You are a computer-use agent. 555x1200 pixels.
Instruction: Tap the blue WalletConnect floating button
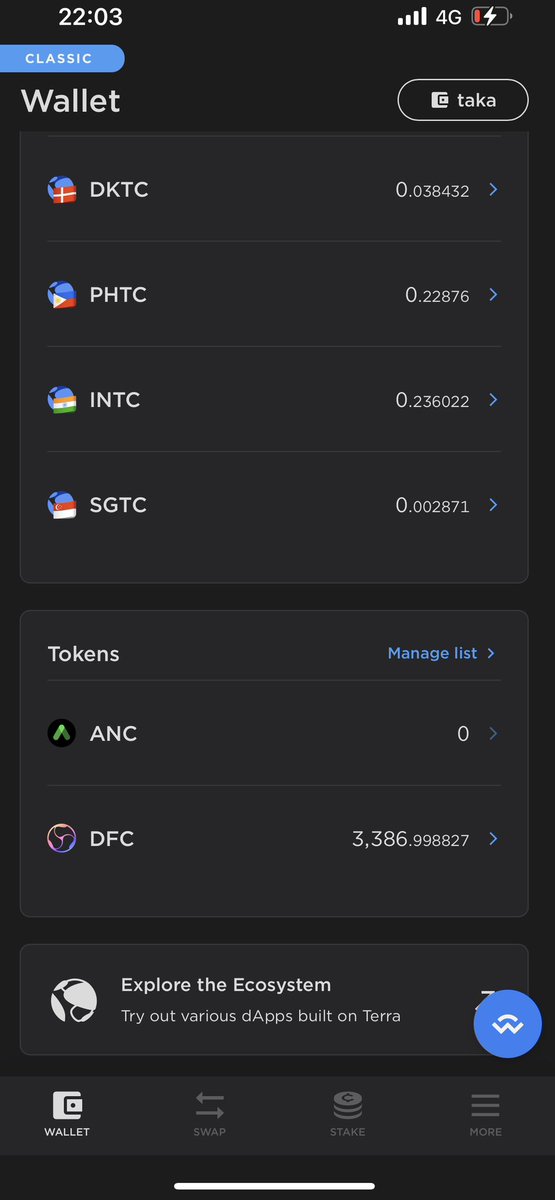(507, 1024)
